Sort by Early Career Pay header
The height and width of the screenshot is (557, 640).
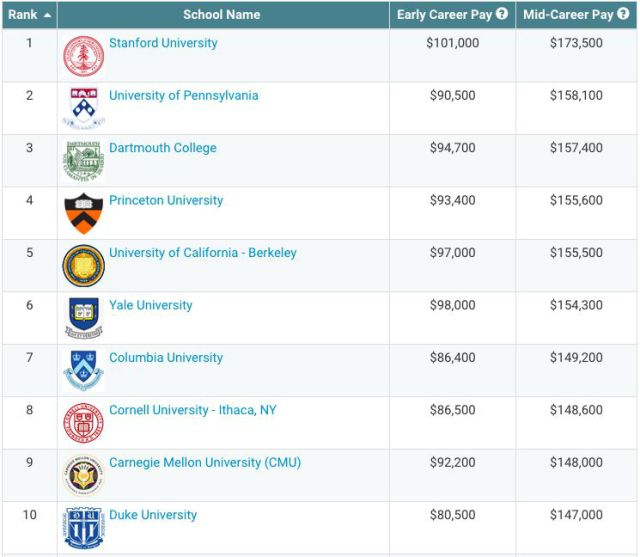point(444,14)
